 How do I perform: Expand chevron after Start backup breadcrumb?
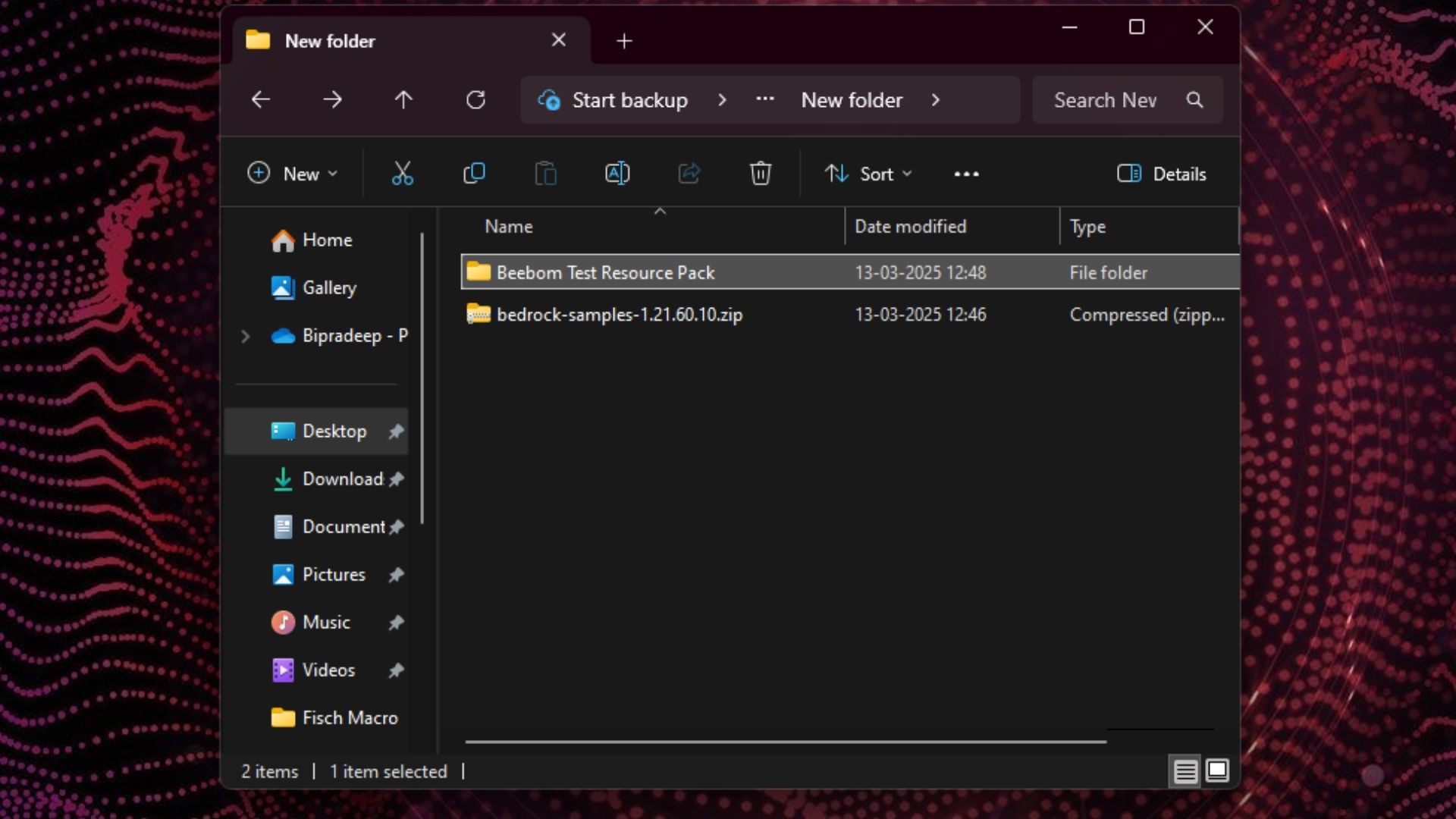coord(721,99)
